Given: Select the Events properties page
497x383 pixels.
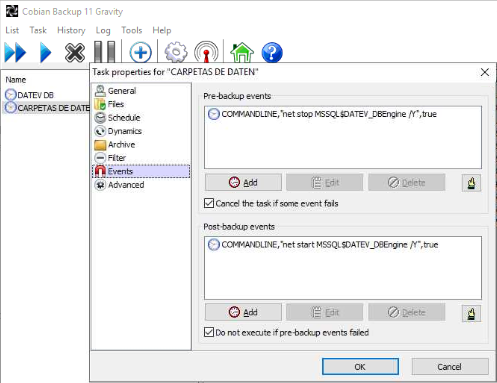Looking at the screenshot, I should [141, 171].
